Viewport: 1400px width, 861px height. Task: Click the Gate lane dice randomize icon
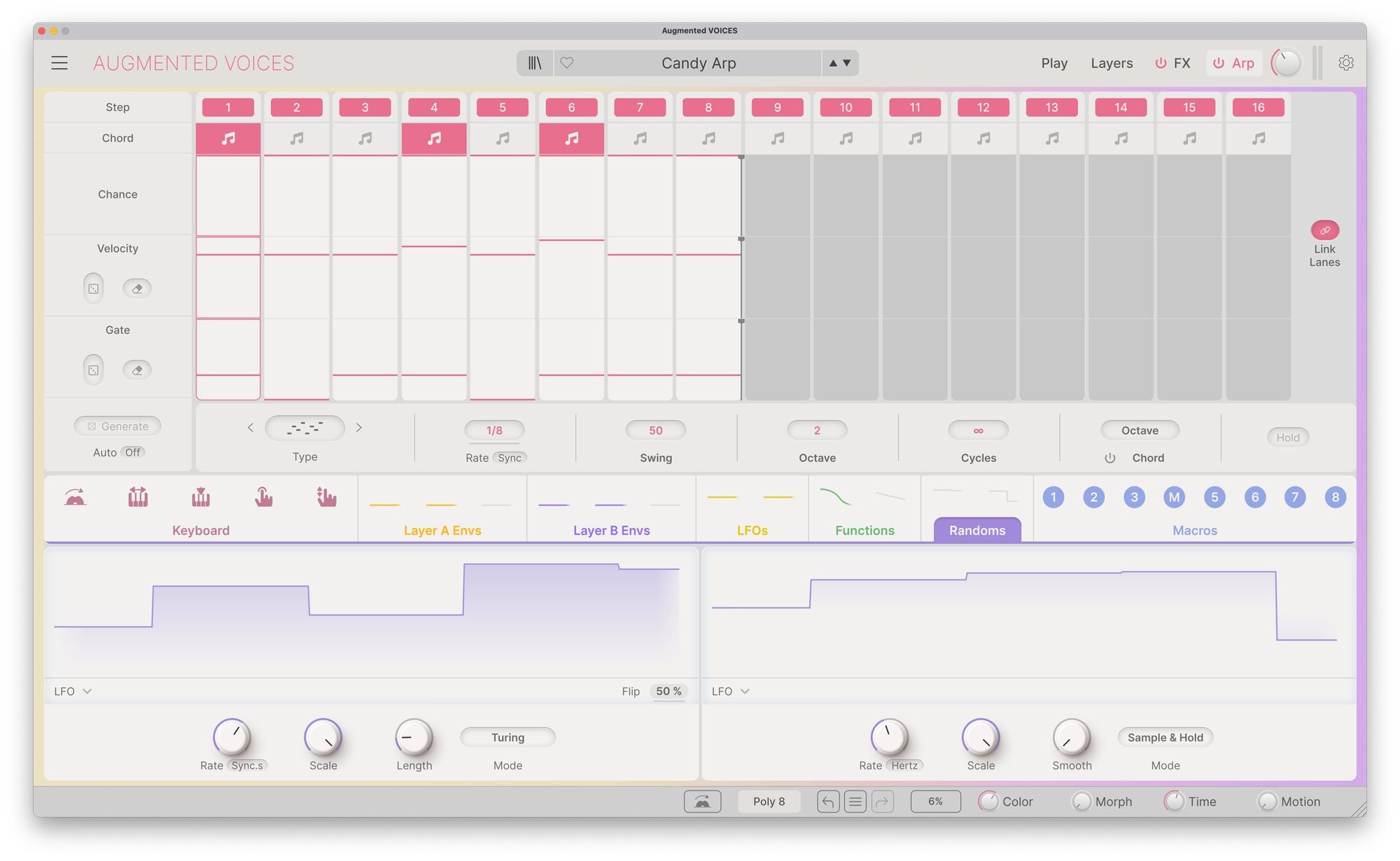tap(93, 370)
